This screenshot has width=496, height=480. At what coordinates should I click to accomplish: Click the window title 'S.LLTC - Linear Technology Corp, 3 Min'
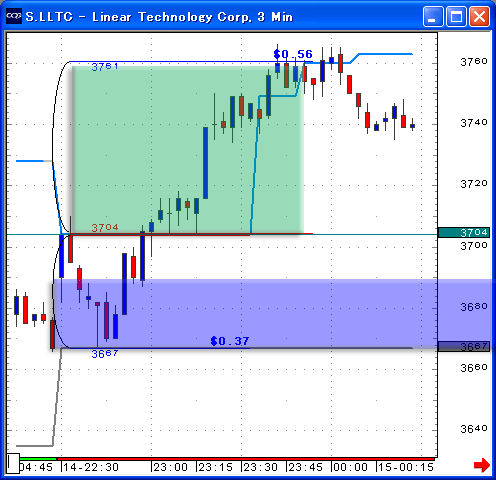click(x=159, y=17)
